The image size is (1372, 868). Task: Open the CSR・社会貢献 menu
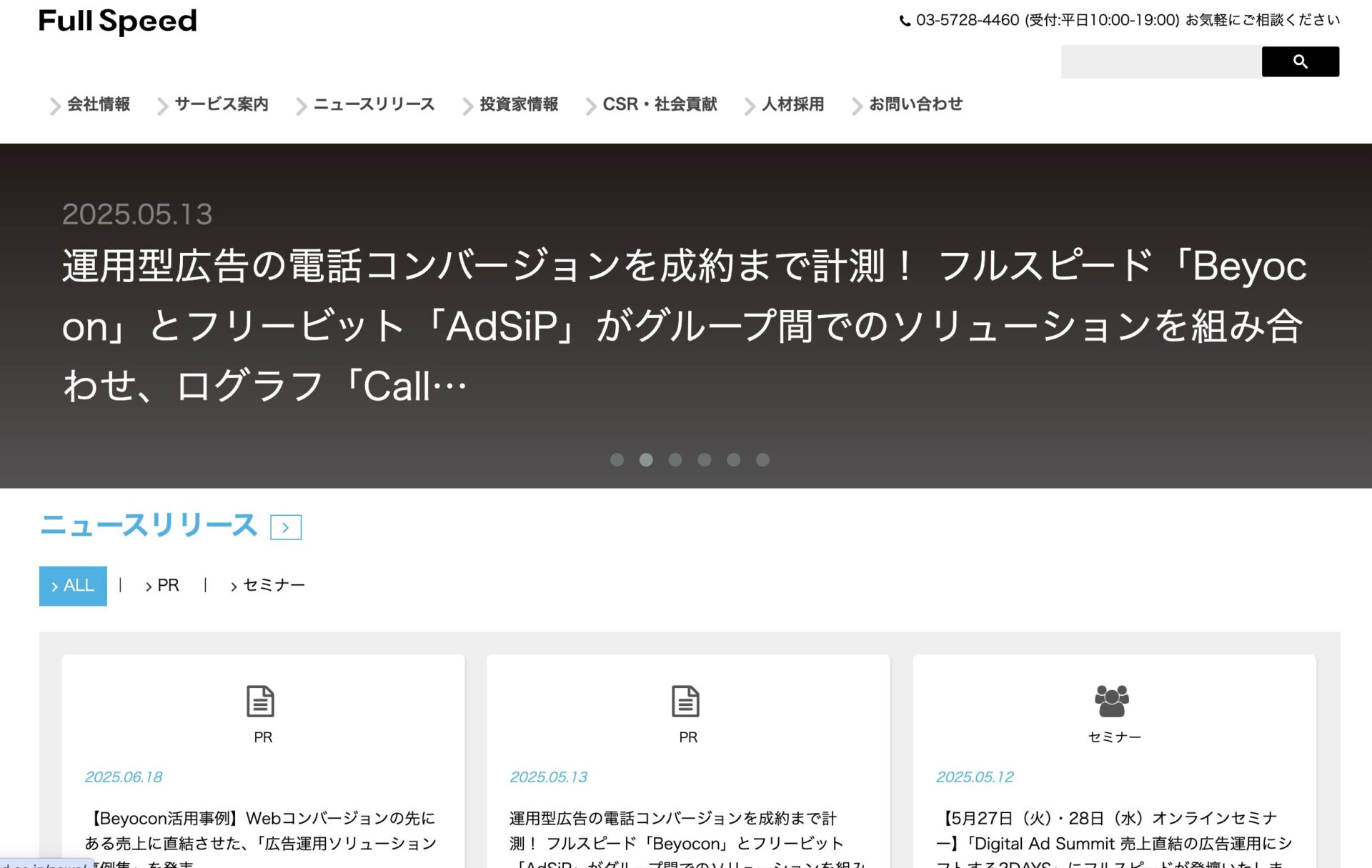click(660, 104)
